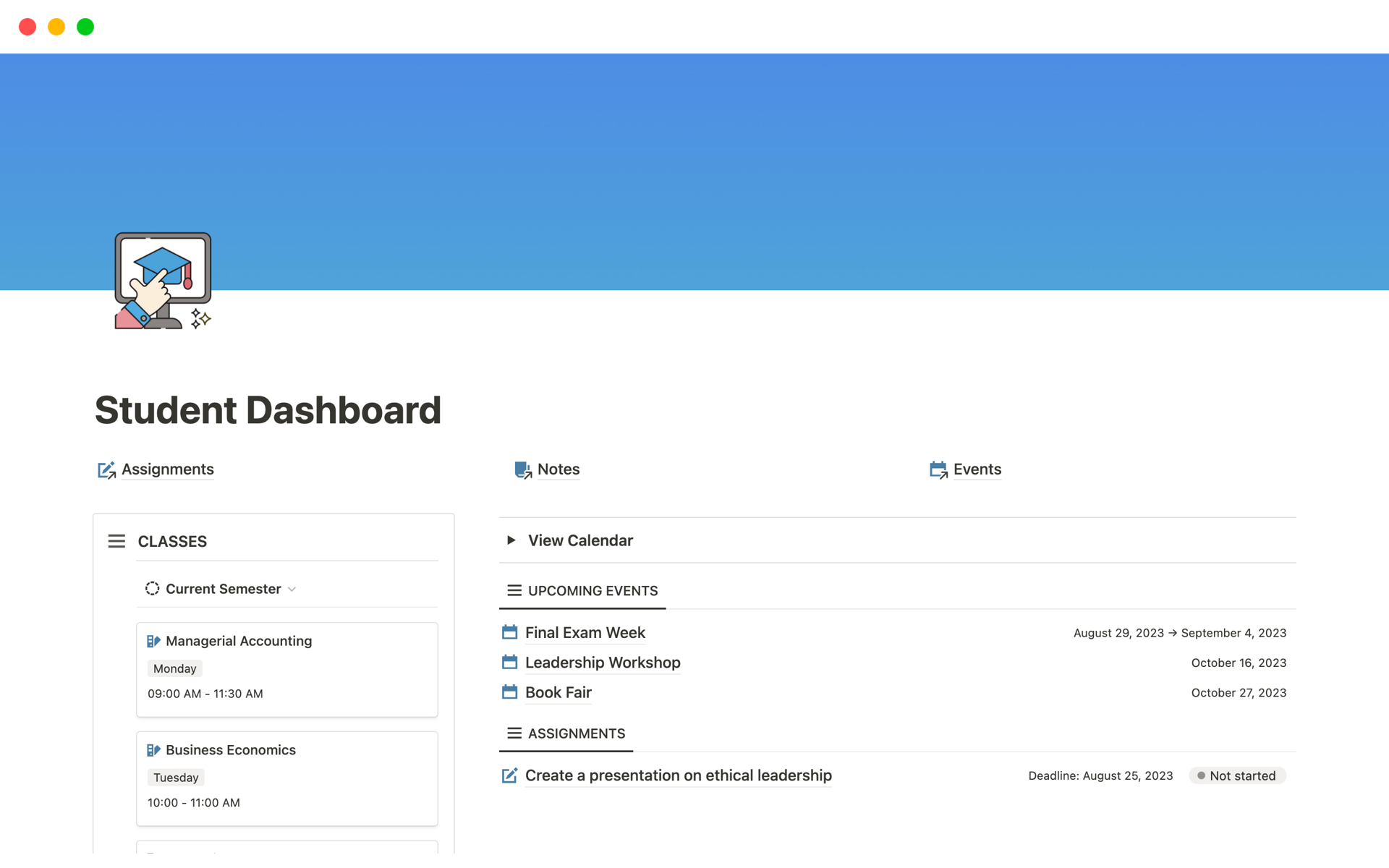Click the Final Exam Week calendar icon

pos(510,632)
